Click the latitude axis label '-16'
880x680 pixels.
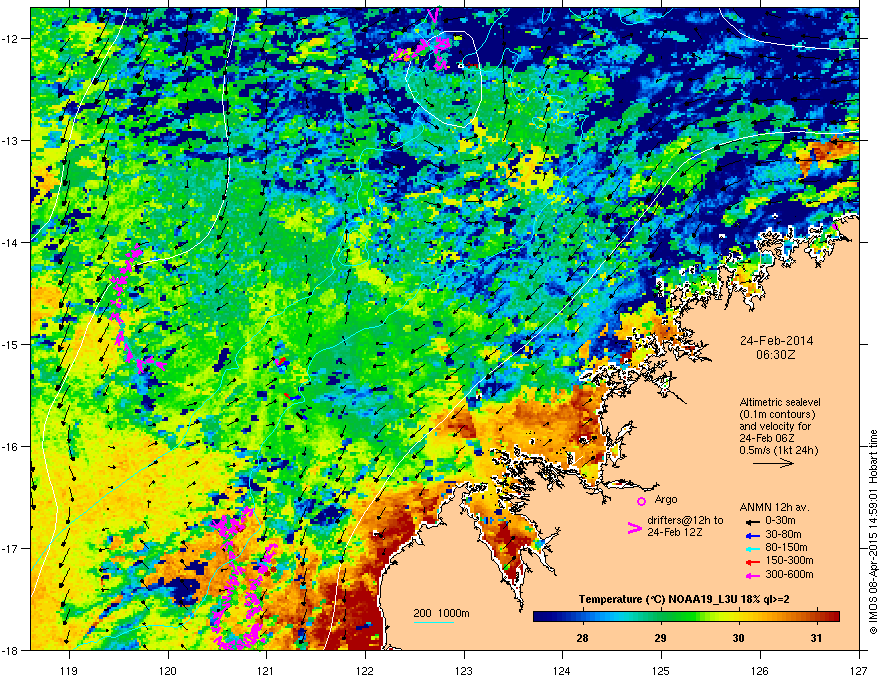pyautogui.click(x=10, y=447)
